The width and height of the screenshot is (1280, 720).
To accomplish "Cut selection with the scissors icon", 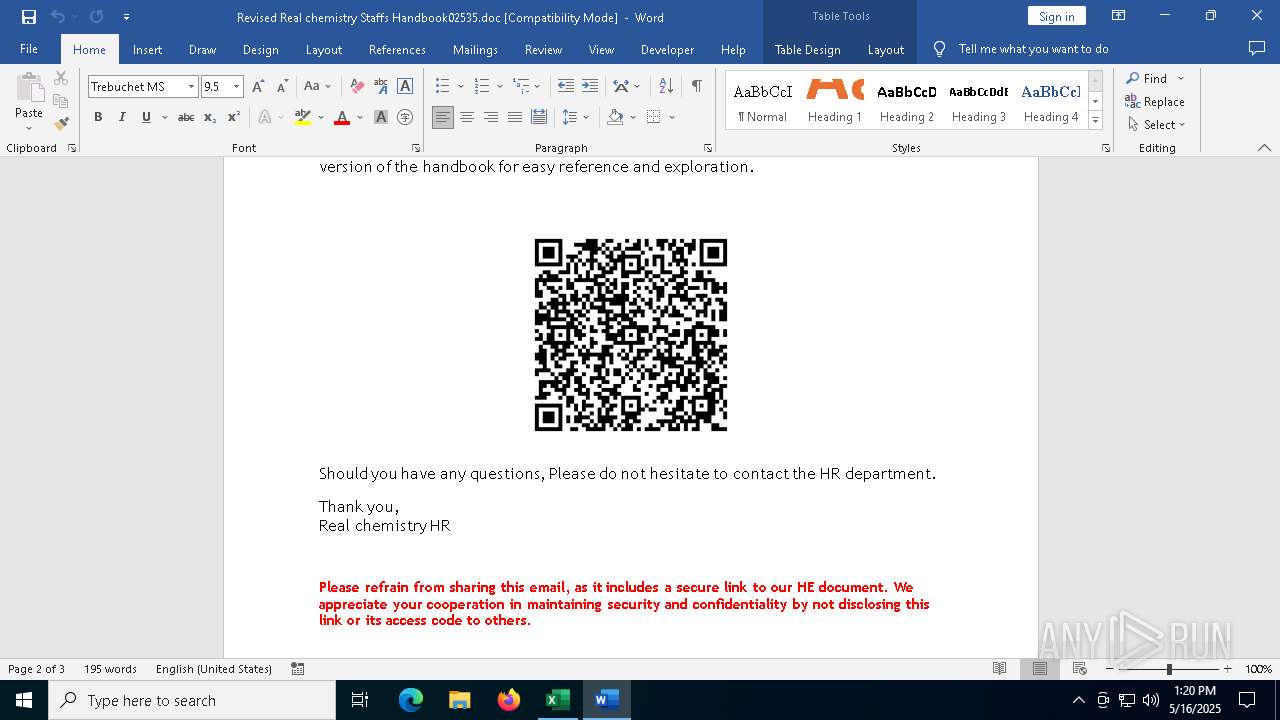I will point(61,78).
